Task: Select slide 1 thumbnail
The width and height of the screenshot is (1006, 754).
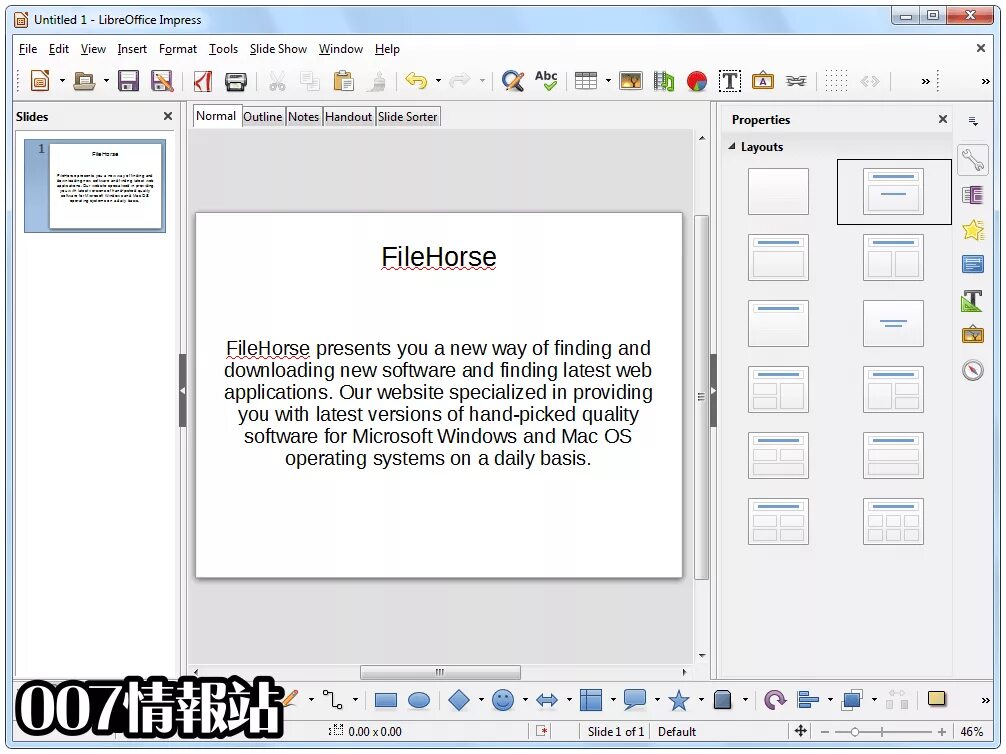Action: tap(95, 185)
